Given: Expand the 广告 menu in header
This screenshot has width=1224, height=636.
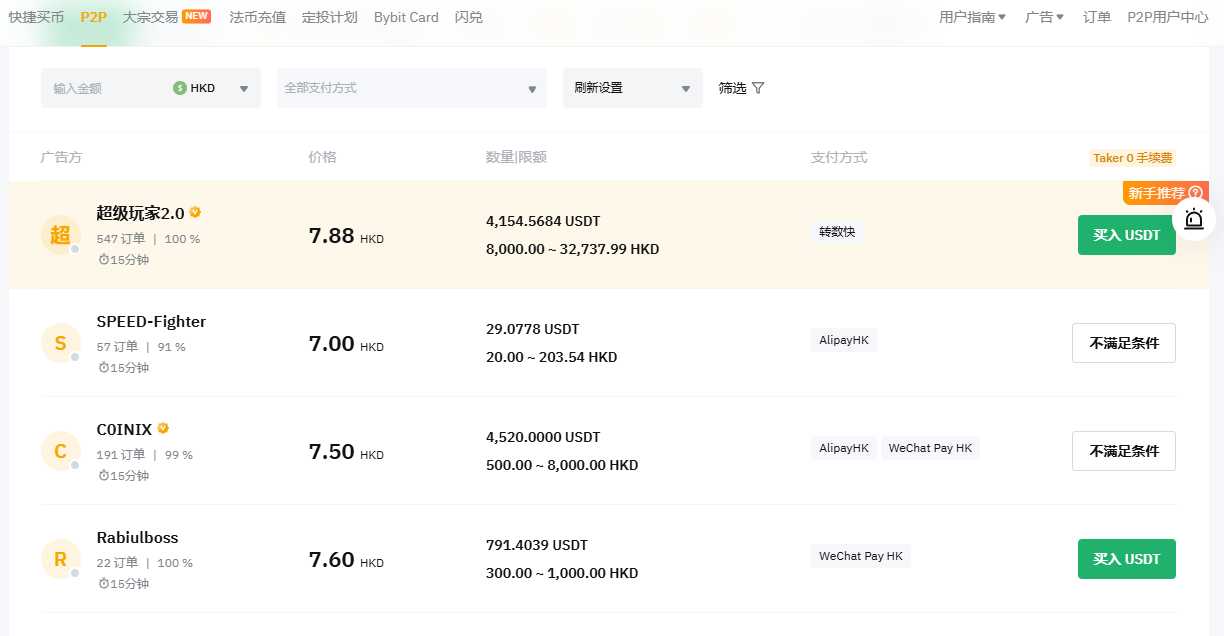Looking at the screenshot, I should (1045, 17).
